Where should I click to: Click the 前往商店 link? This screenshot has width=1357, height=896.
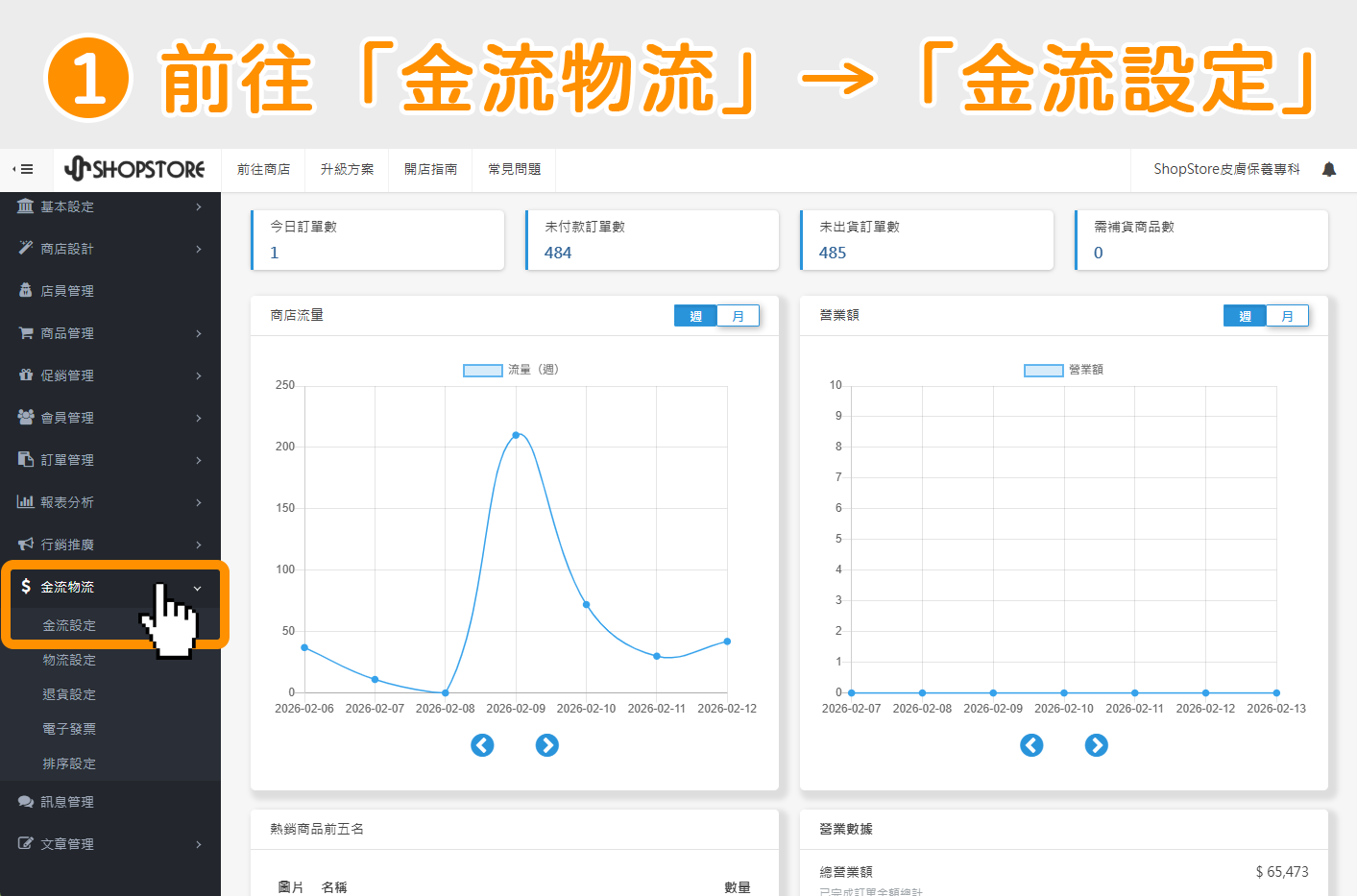point(262,169)
